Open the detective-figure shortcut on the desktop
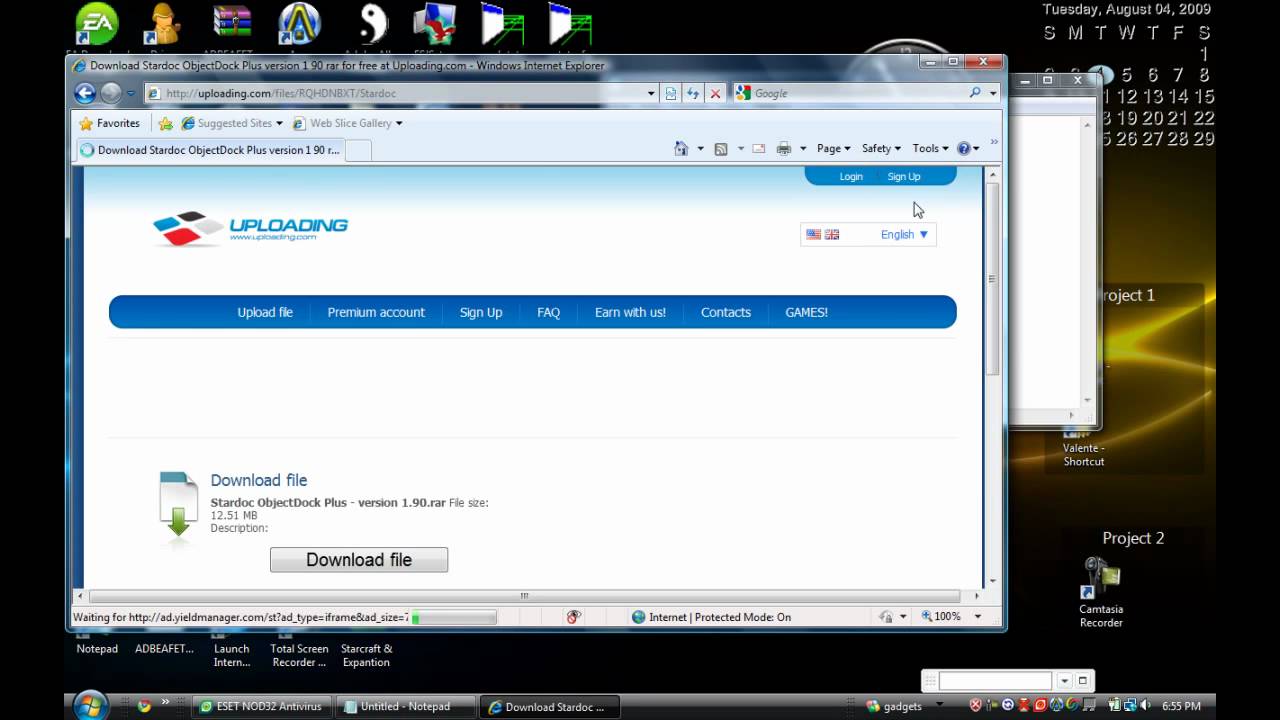 [x=163, y=26]
